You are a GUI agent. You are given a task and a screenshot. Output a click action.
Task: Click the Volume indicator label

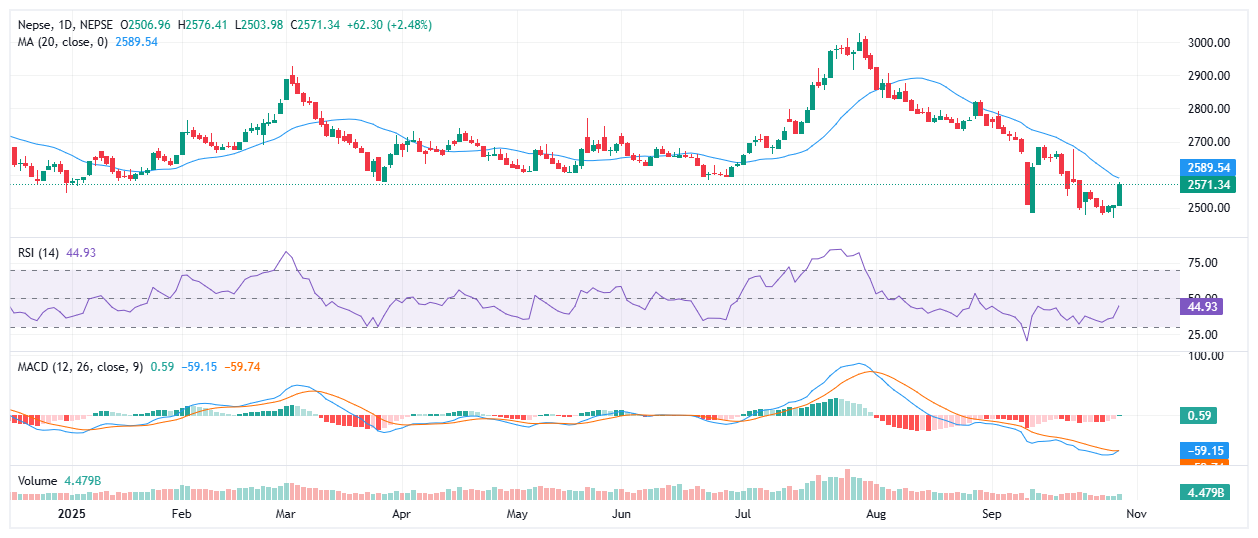39,480
